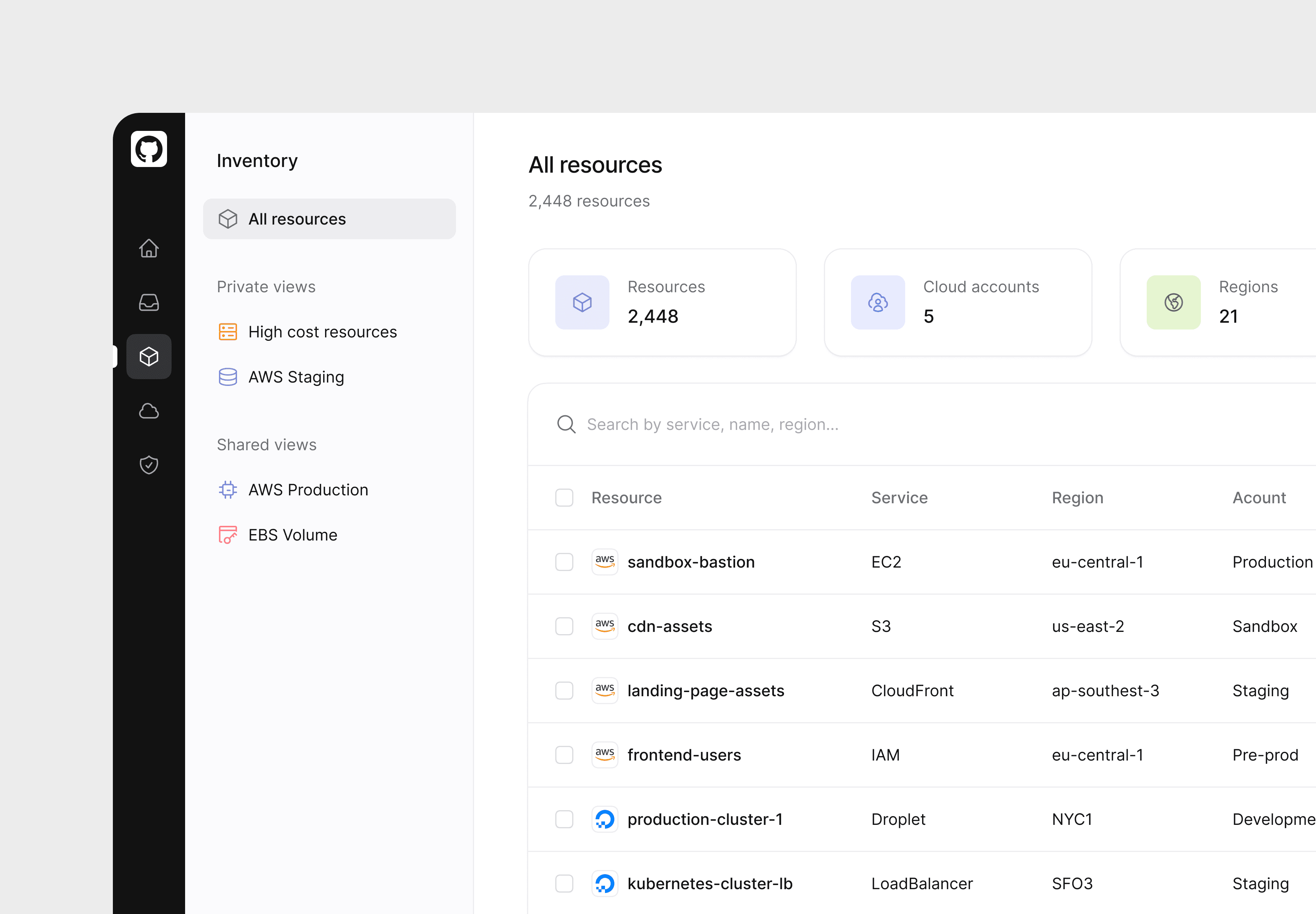The width and height of the screenshot is (1316, 914).
Task: Check the sandbox-bastion row checkbox
Action: coord(564,562)
